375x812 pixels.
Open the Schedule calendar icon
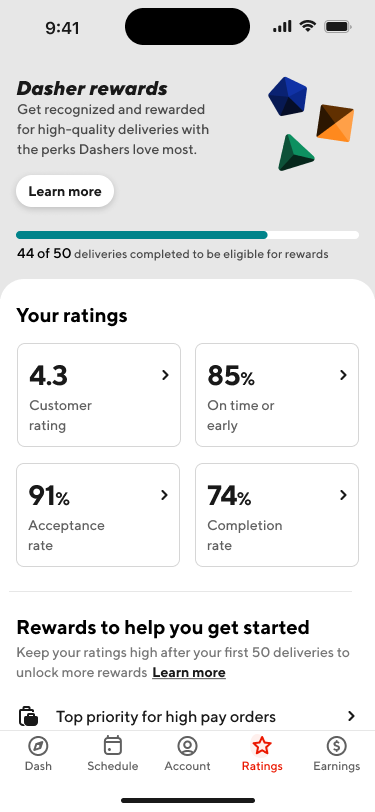[x=112, y=746]
